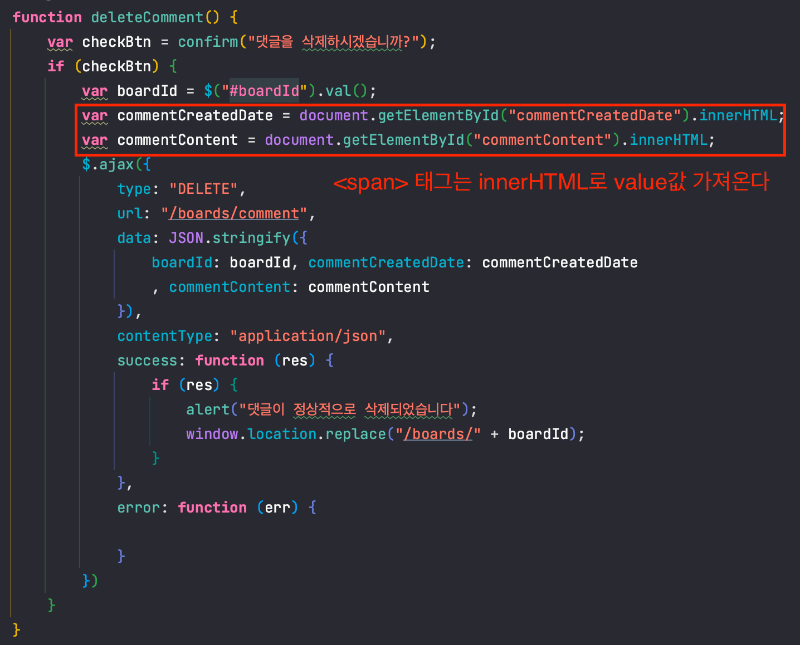Click the "/boards/comment" url string
The width and height of the screenshot is (800, 645).
point(234,213)
